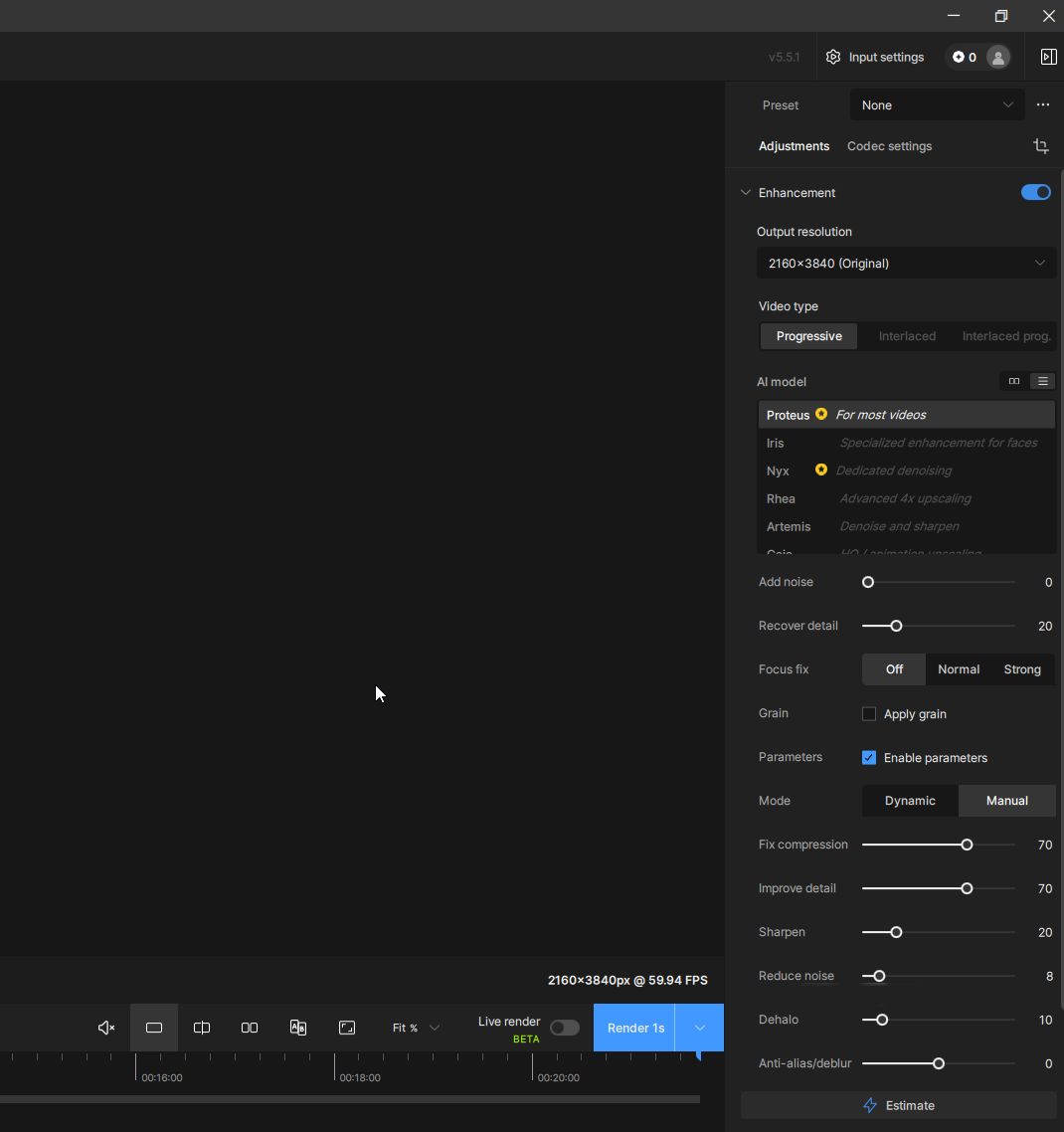Set Focus fix to Strong
Viewport: 1064px width, 1132px height.
pyautogui.click(x=1022, y=669)
